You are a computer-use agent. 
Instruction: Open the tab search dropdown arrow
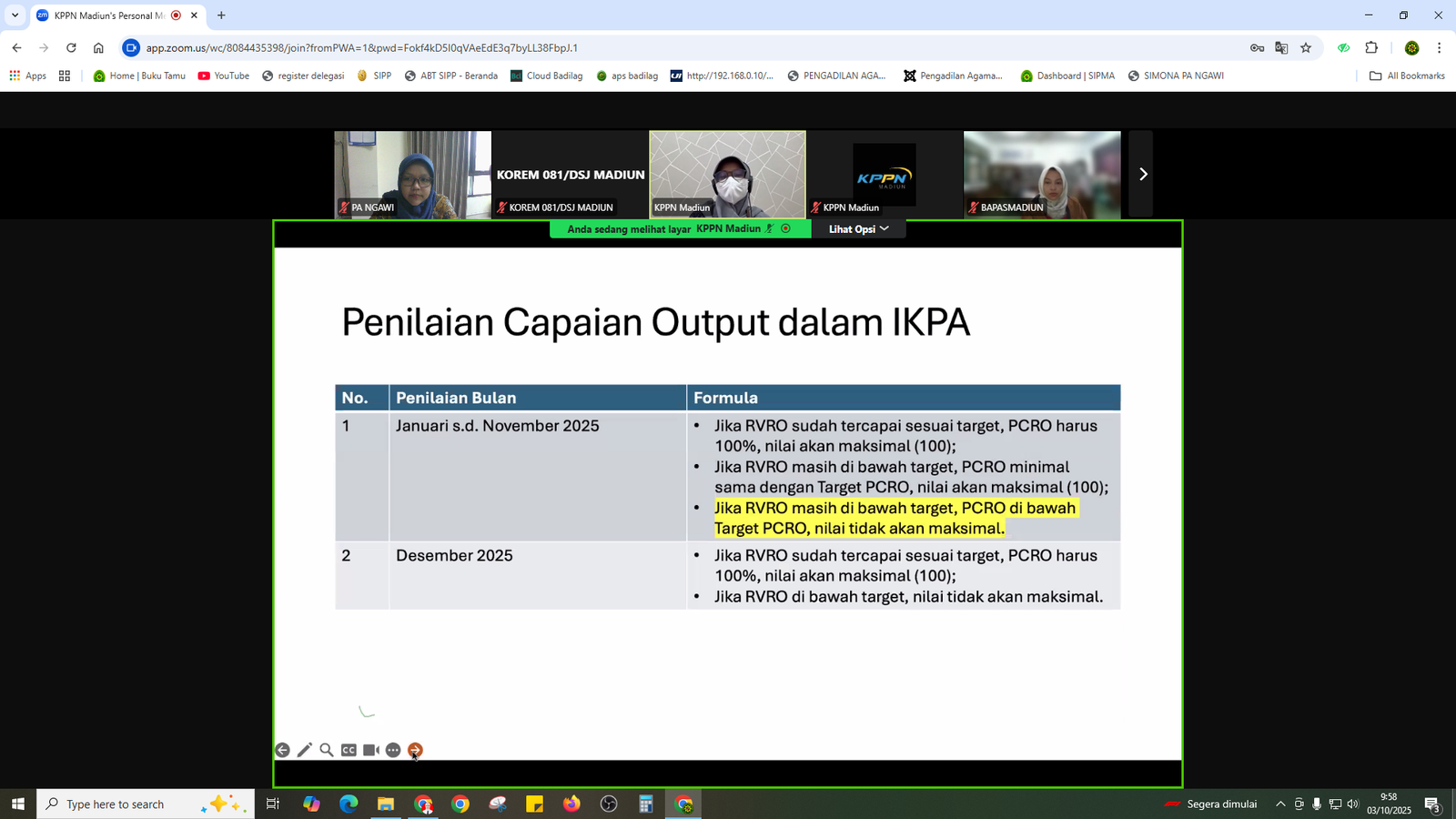point(15,15)
